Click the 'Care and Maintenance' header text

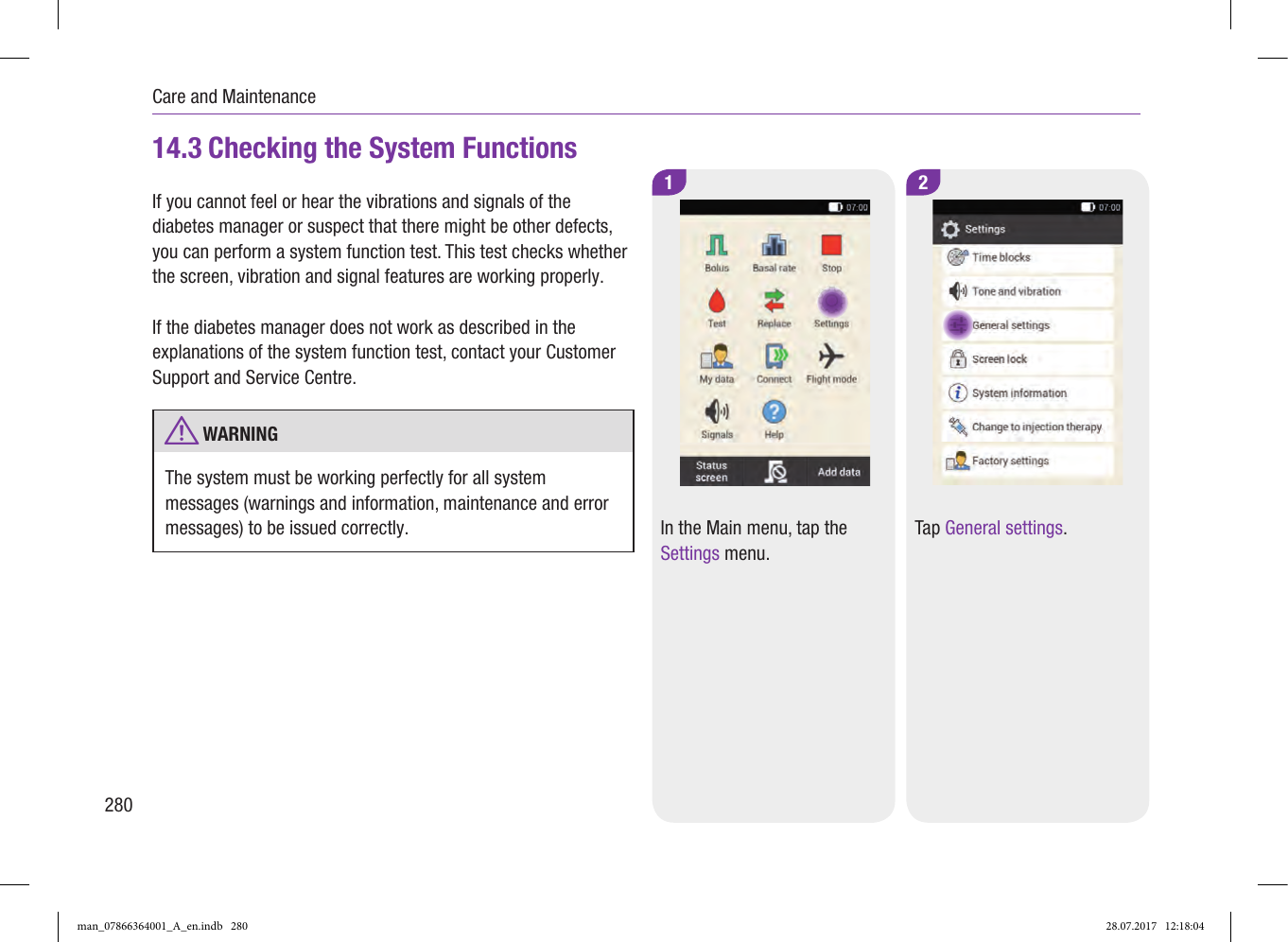(234, 96)
